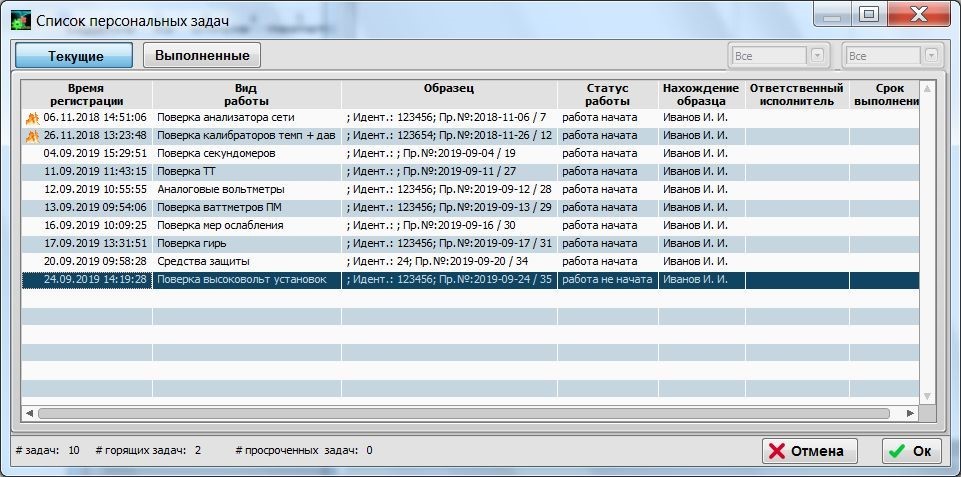Click the flame icon on the 26.11.2018 task
Viewport: 961px width, 477px height.
point(32,136)
